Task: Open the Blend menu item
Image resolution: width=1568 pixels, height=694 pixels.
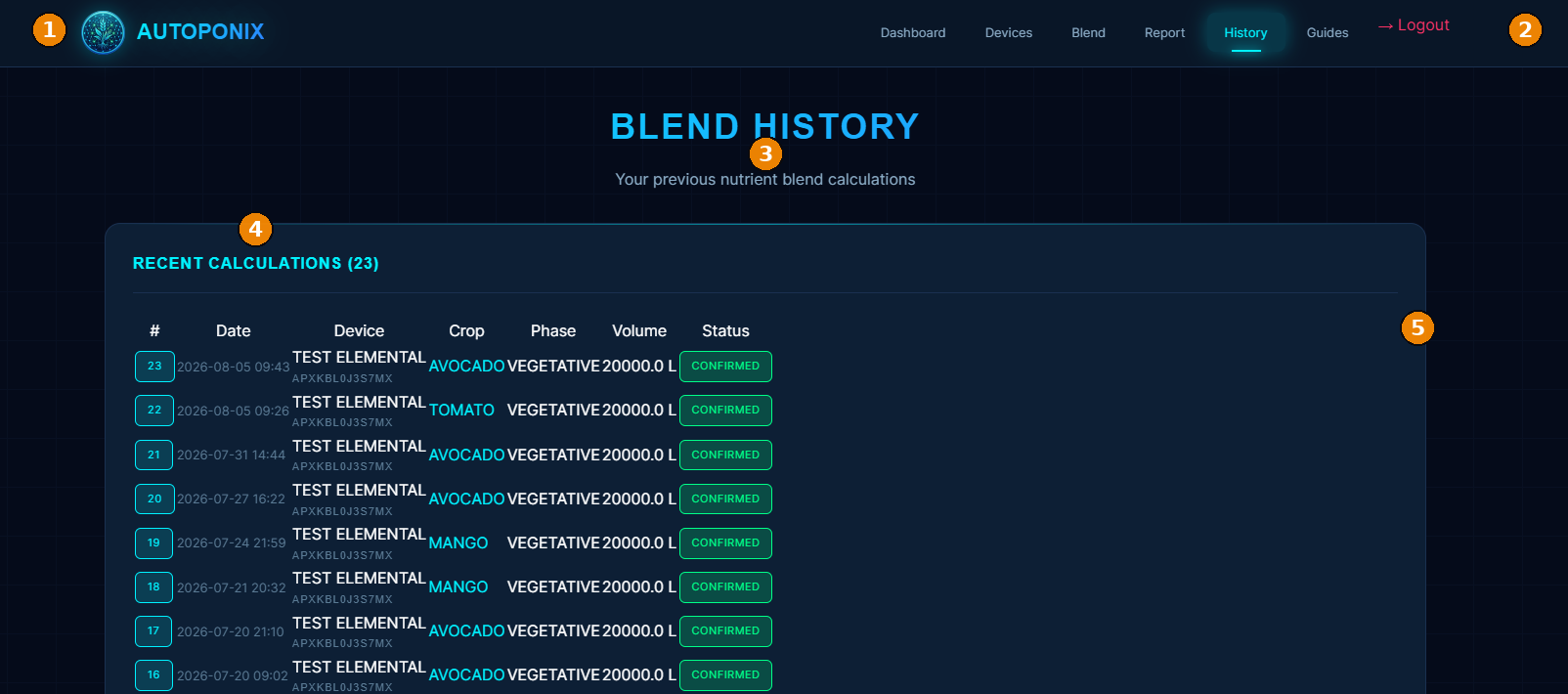Action: 1088,32
